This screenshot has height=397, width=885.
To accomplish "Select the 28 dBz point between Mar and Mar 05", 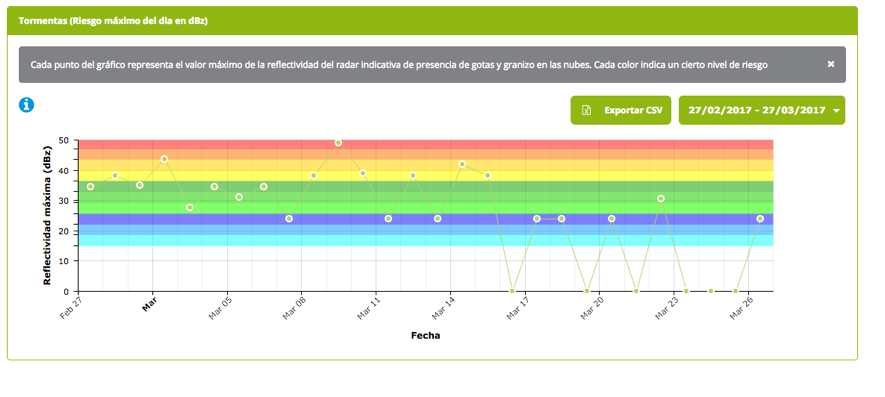I will 190,207.
